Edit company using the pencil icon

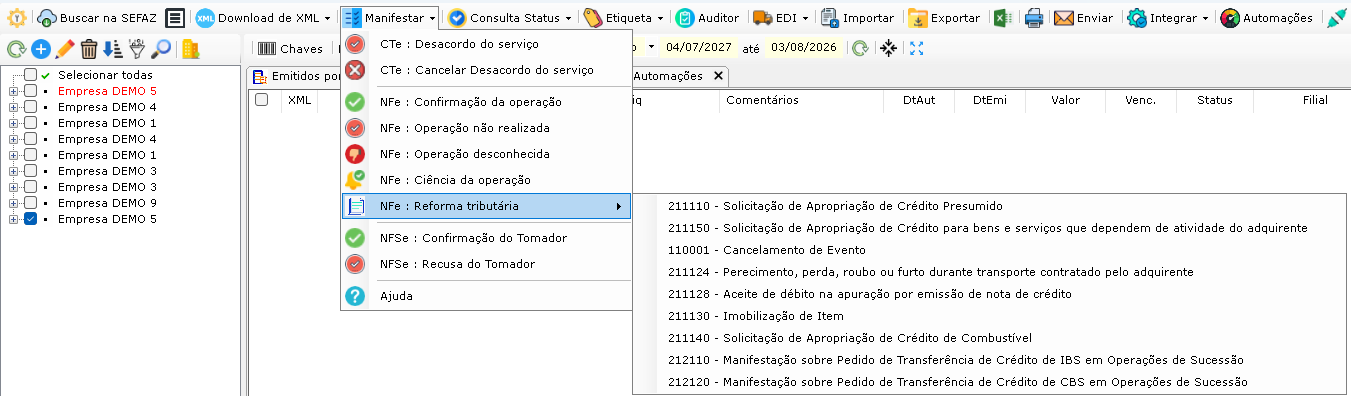click(x=65, y=49)
